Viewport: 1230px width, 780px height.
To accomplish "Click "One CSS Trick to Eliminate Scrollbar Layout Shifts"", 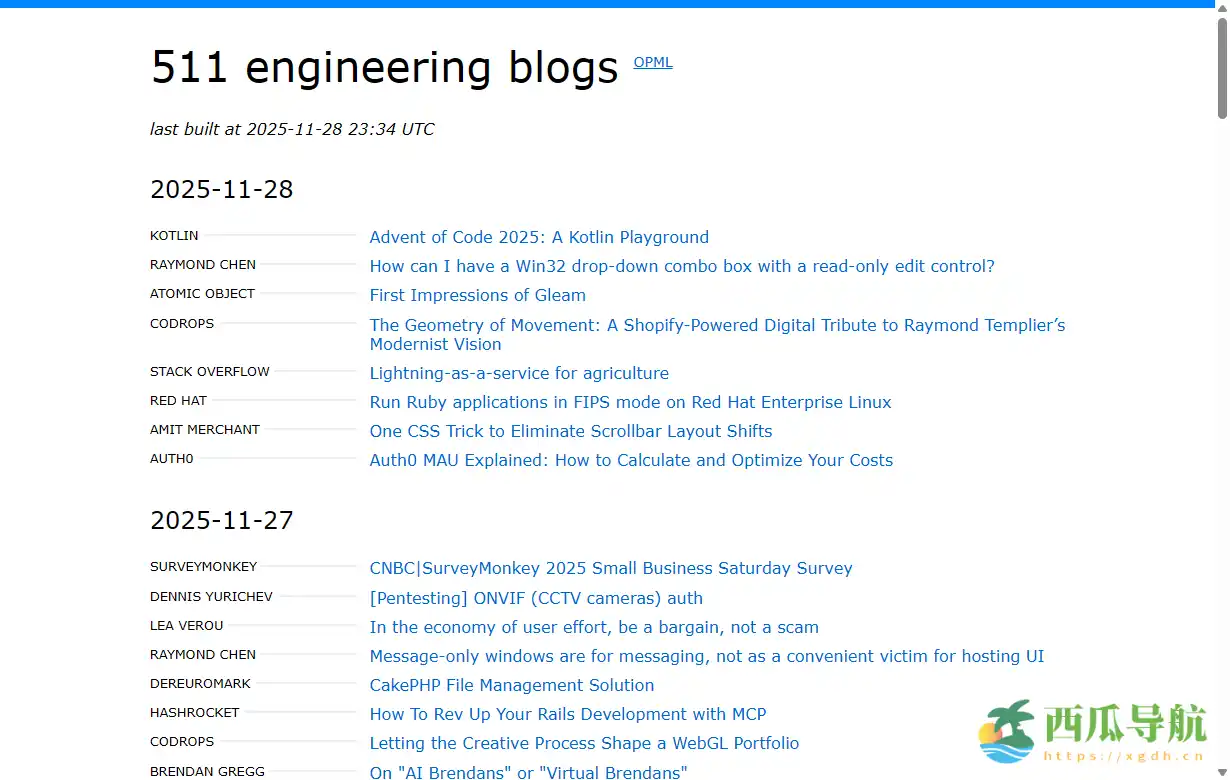I will pyautogui.click(x=570, y=431).
